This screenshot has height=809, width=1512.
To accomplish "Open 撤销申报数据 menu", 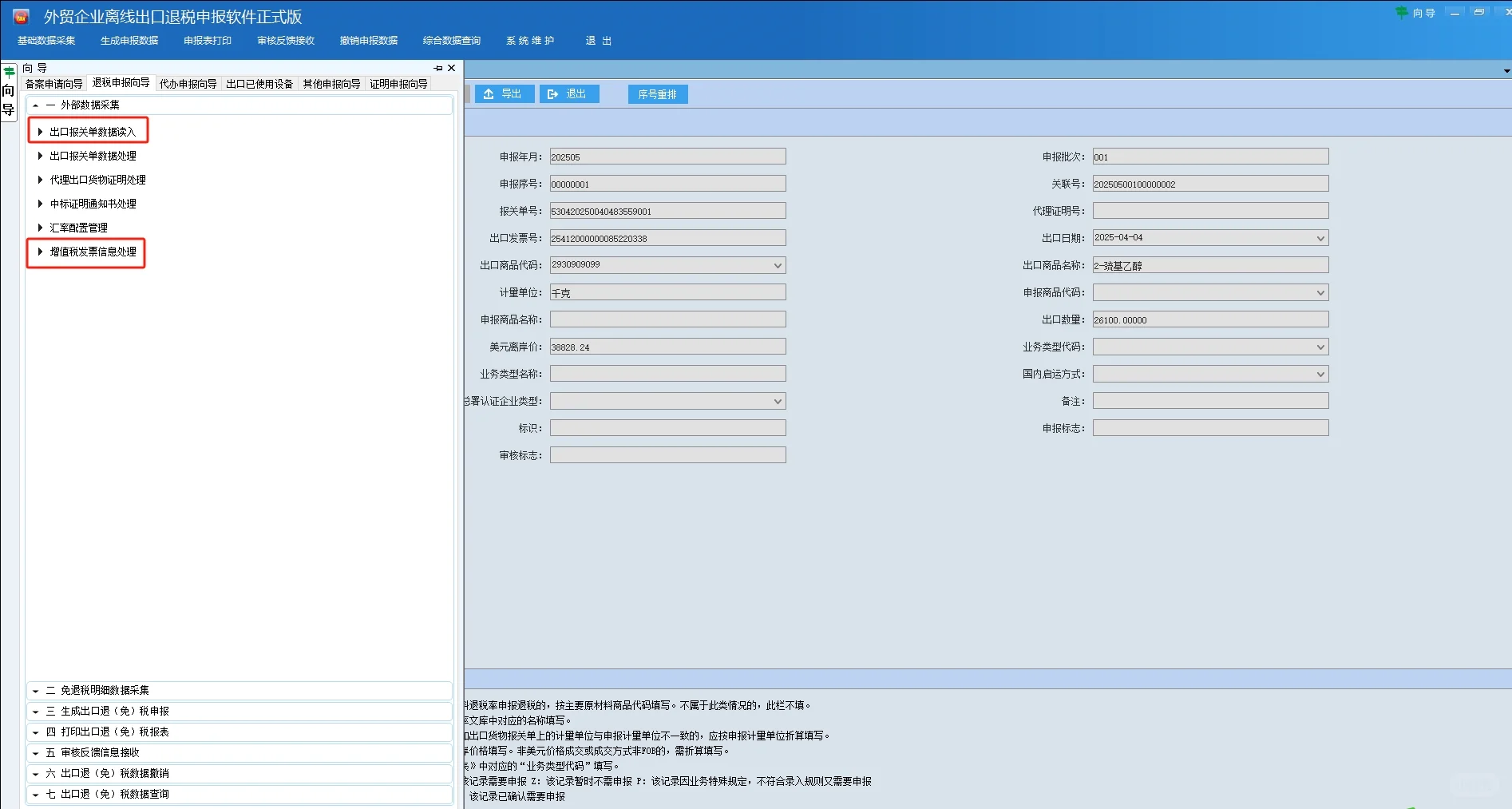I will 369,41.
